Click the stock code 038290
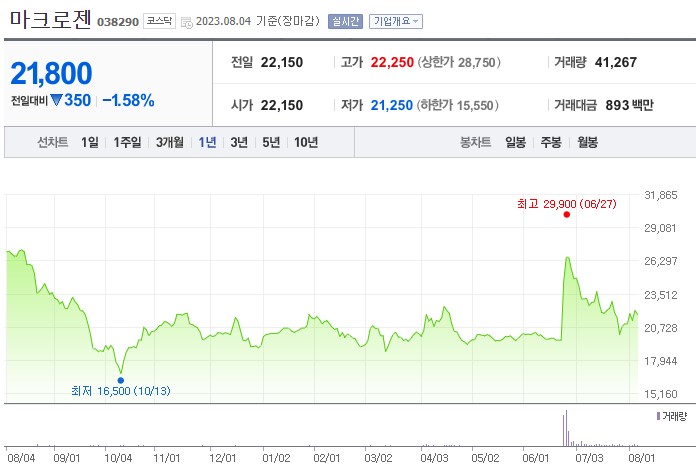 (x=118, y=22)
